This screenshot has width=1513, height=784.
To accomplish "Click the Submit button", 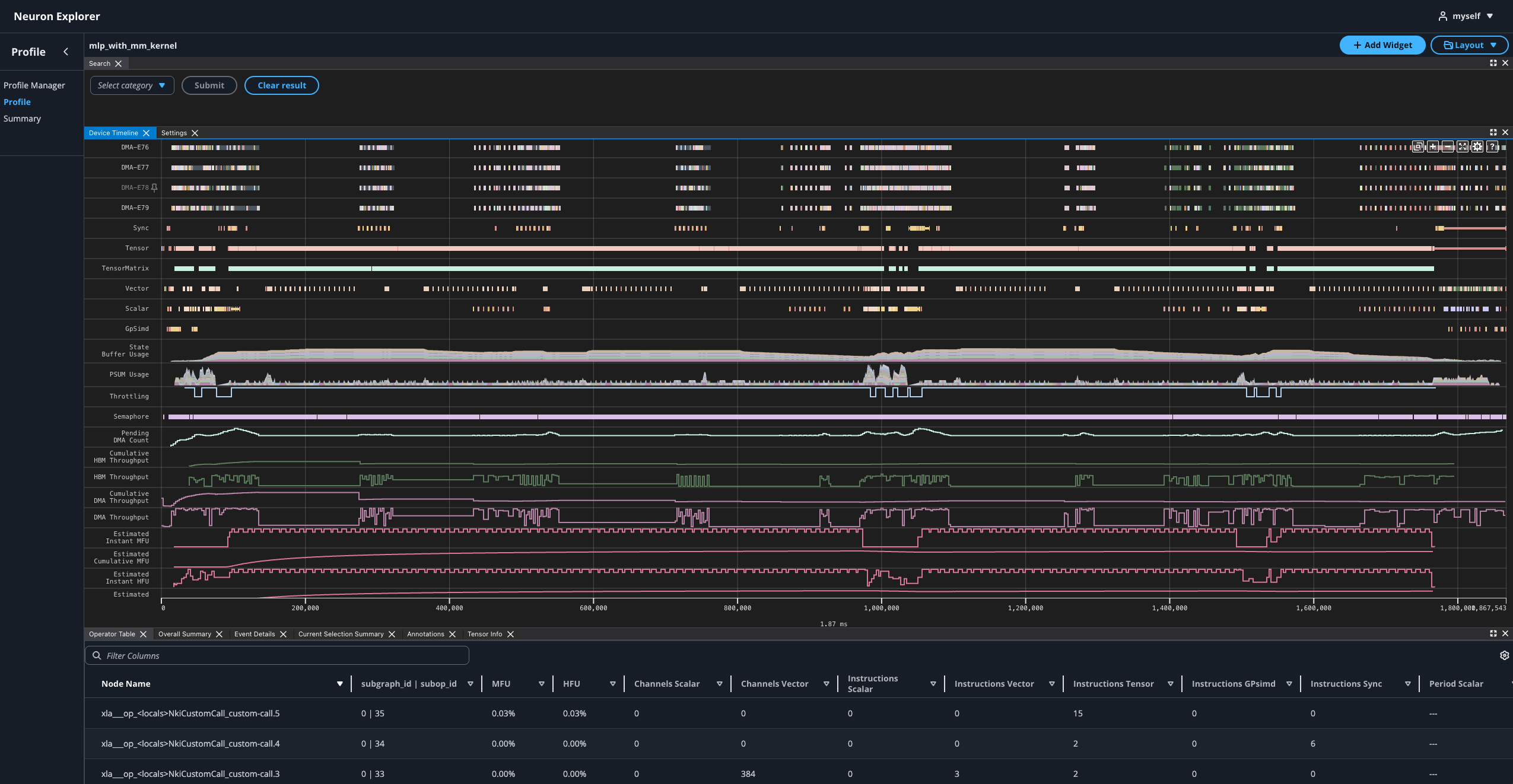I will [x=209, y=85].
